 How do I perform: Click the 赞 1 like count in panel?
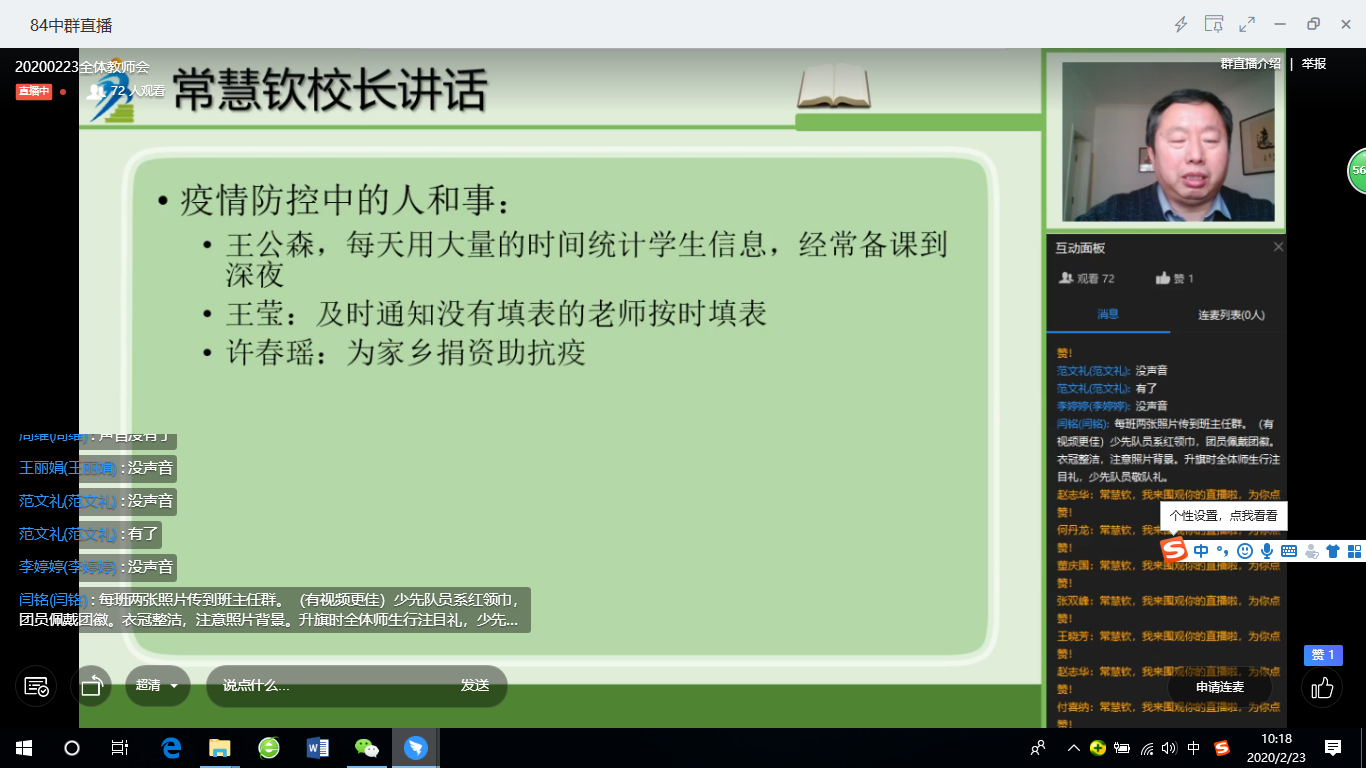[x=1175, y=278]
